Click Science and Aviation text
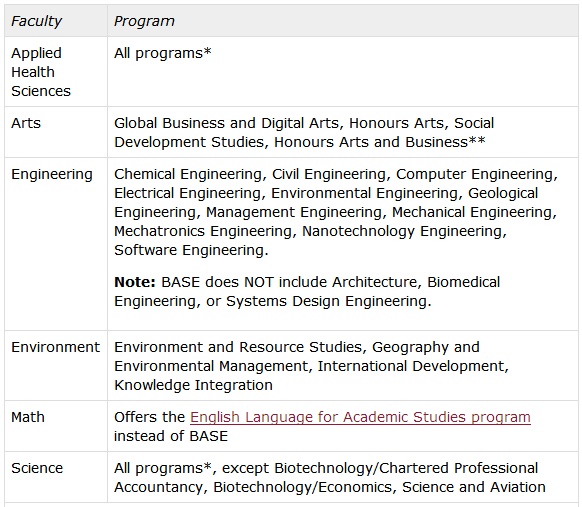This screenshot has width=582, height=507. (474, 487)
